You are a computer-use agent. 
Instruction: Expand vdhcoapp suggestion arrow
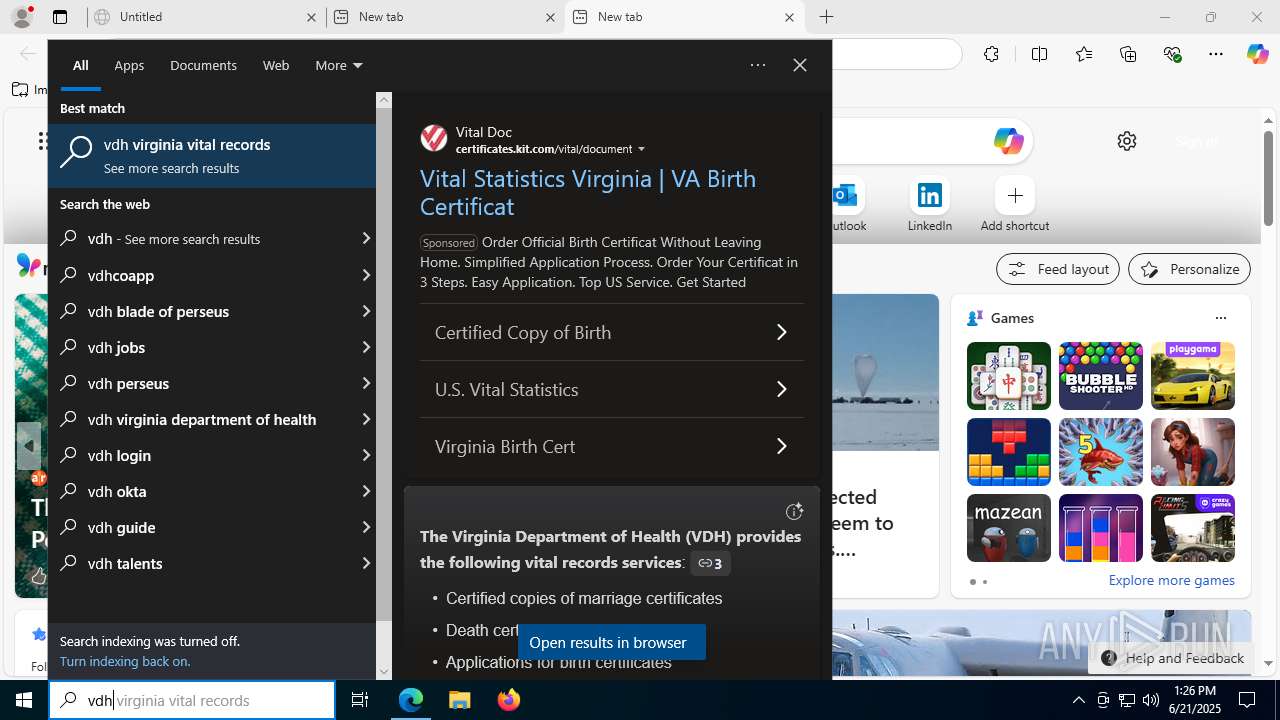coord(365,275)
